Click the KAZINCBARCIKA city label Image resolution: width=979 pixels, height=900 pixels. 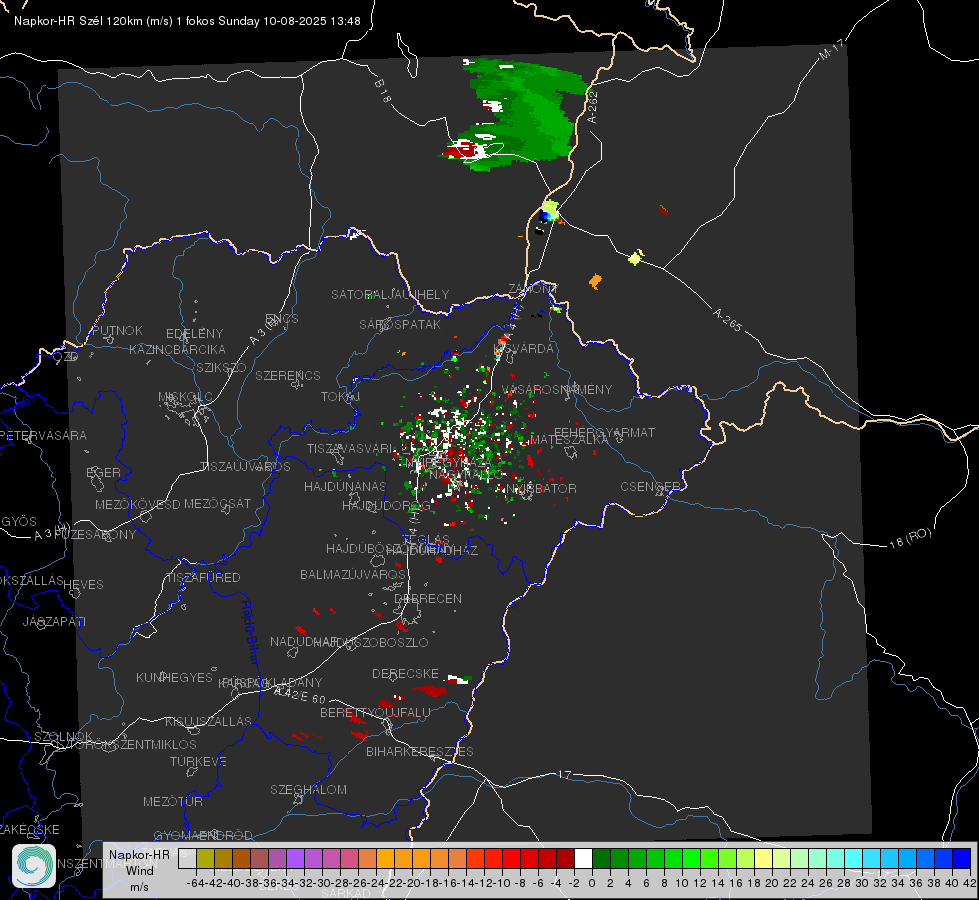[x=177, y=349]
